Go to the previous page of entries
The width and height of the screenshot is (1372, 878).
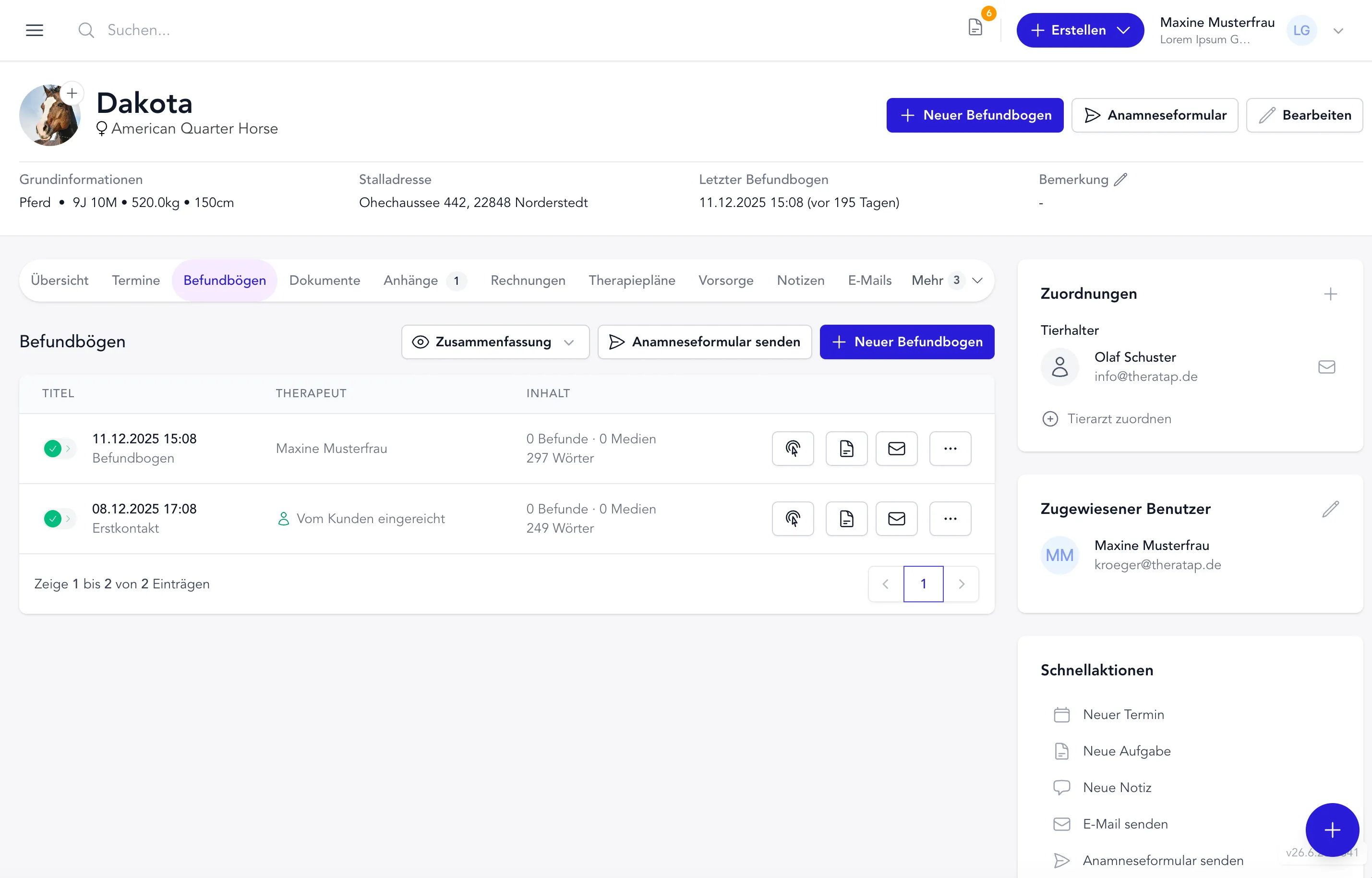coord(885,584)
